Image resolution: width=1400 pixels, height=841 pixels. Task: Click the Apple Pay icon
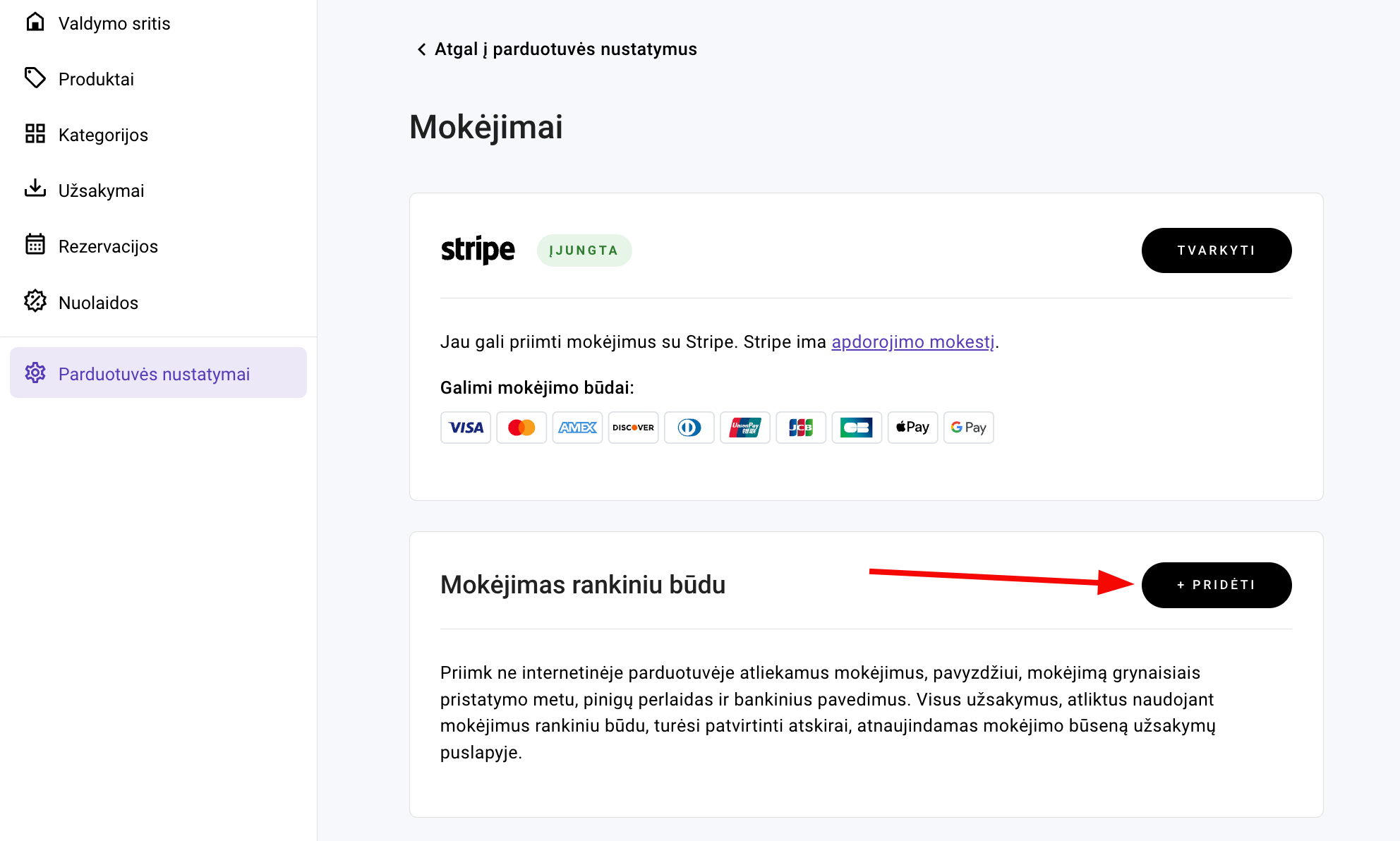912,428
